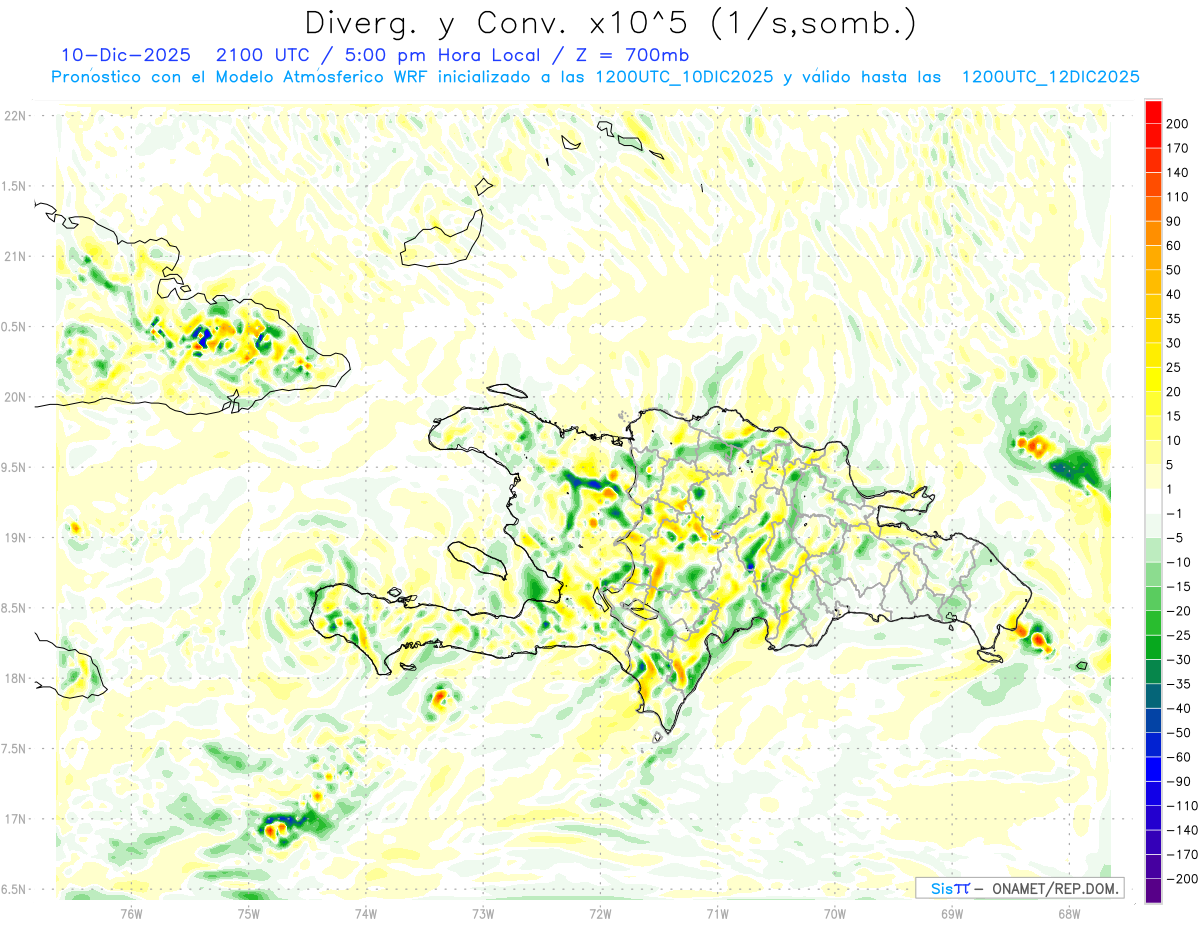Click the '40' positive value on the scale
This screenshot has height=927, width=1200.
pos(1174,294)
